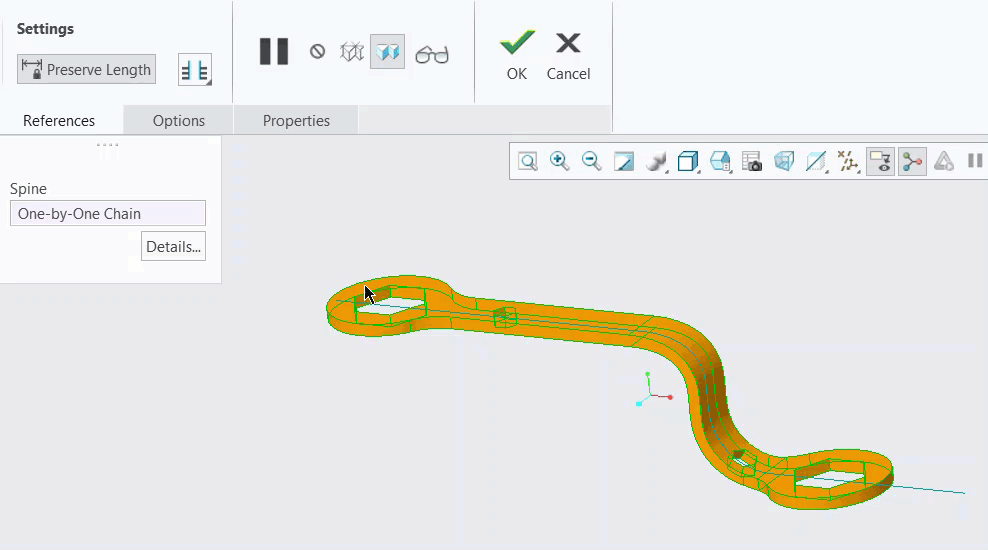
Task: Click the Refit zoom icon
Action: point(528,161)
